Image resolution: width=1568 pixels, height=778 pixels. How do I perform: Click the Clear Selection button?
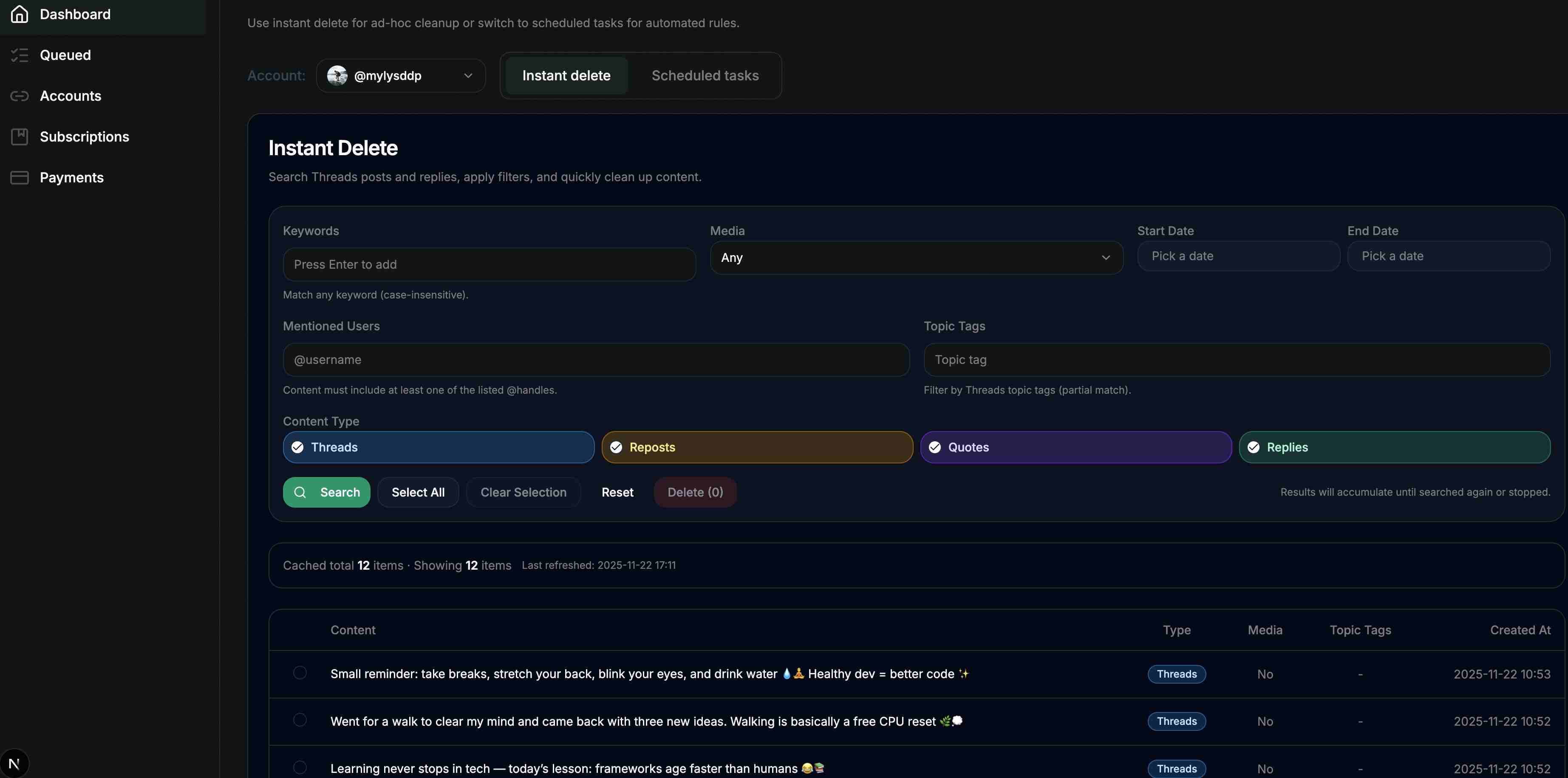click(x=523, y=492)
